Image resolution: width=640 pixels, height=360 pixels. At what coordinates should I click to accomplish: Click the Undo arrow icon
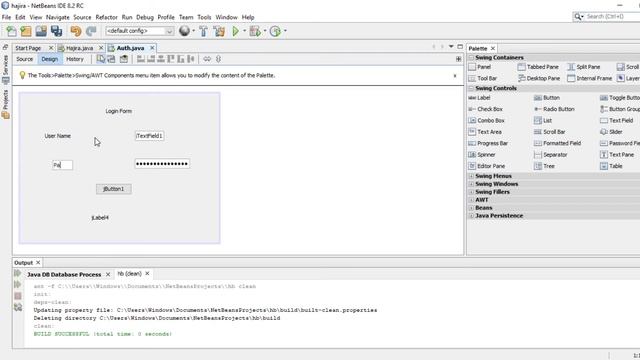pos(76,31)
